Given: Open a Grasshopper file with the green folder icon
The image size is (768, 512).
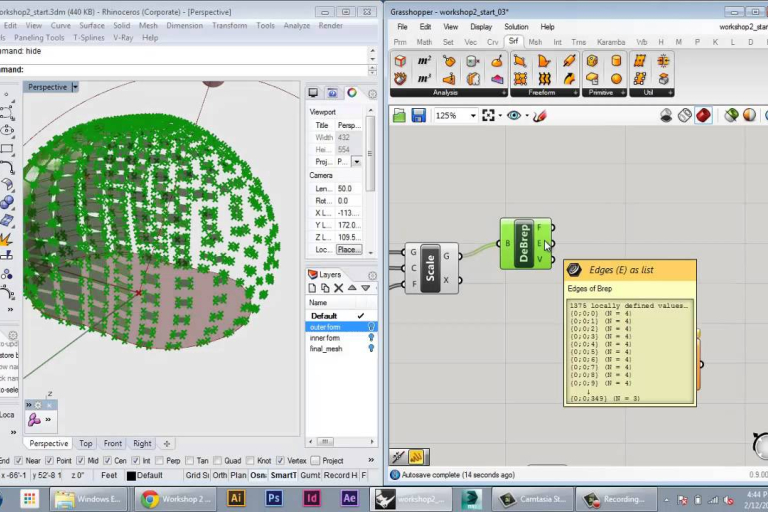Looking at the screenshot, I should point(399,116).
